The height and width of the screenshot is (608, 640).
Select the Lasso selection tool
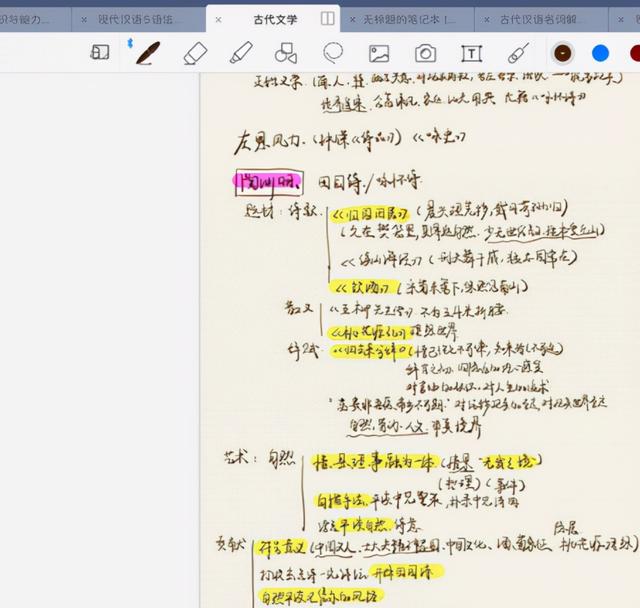333,53
